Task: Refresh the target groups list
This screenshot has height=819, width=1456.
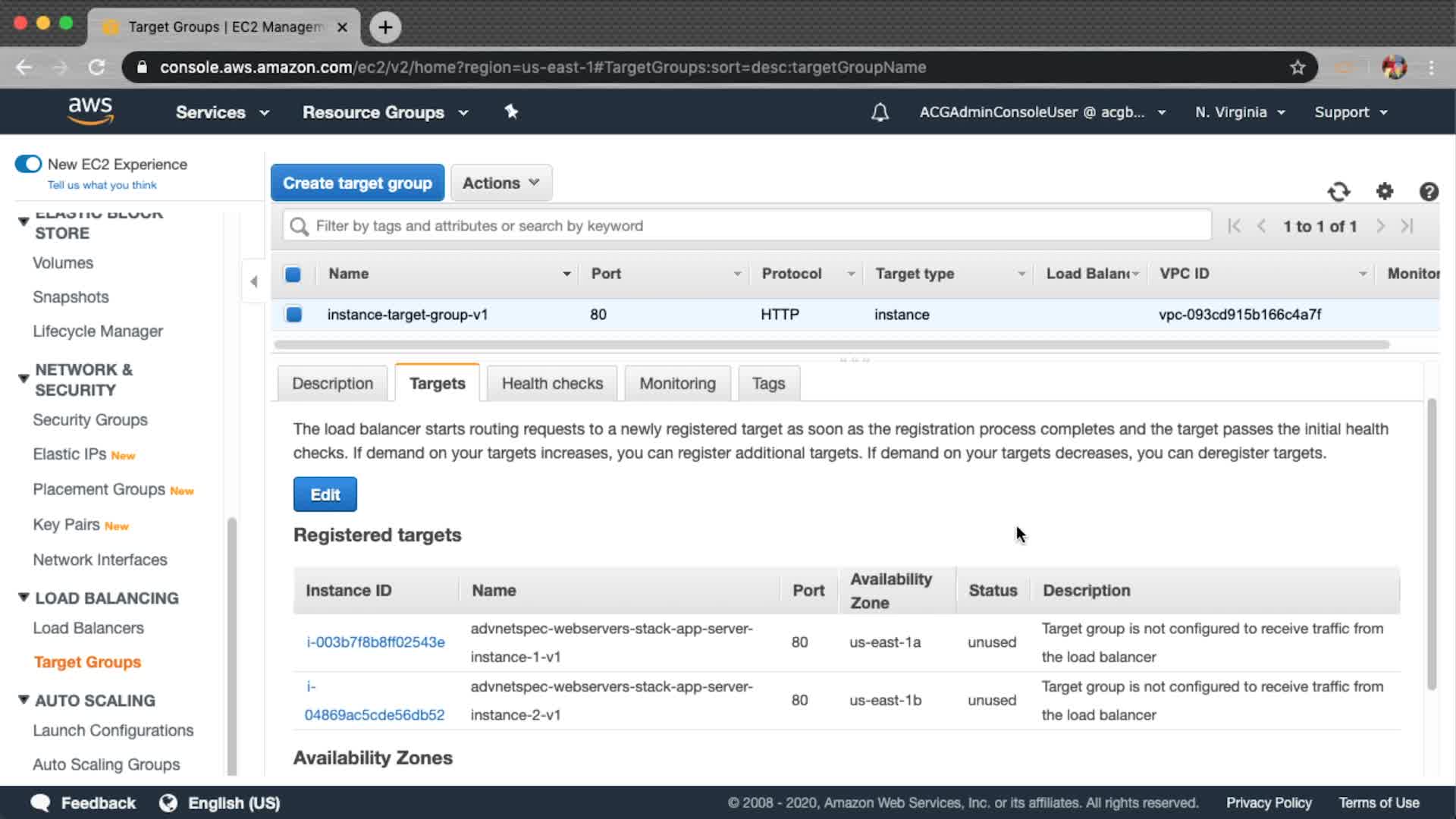Action: click(1338, 192)
